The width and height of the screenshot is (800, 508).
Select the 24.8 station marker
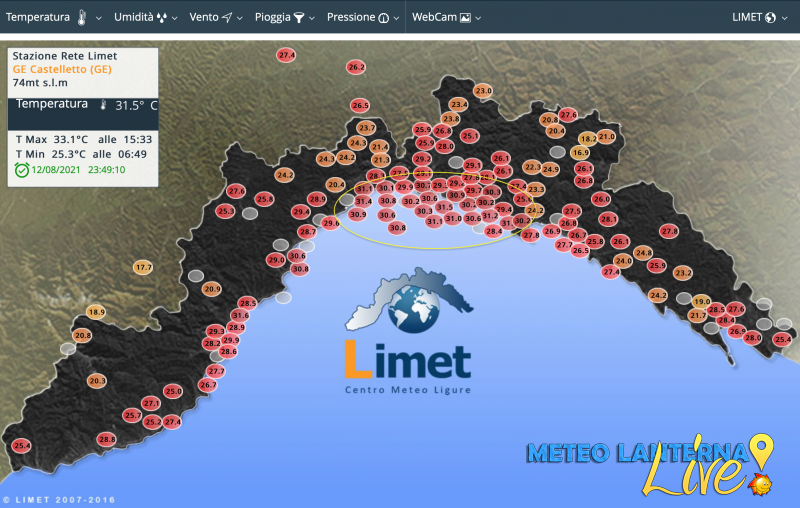643,252
